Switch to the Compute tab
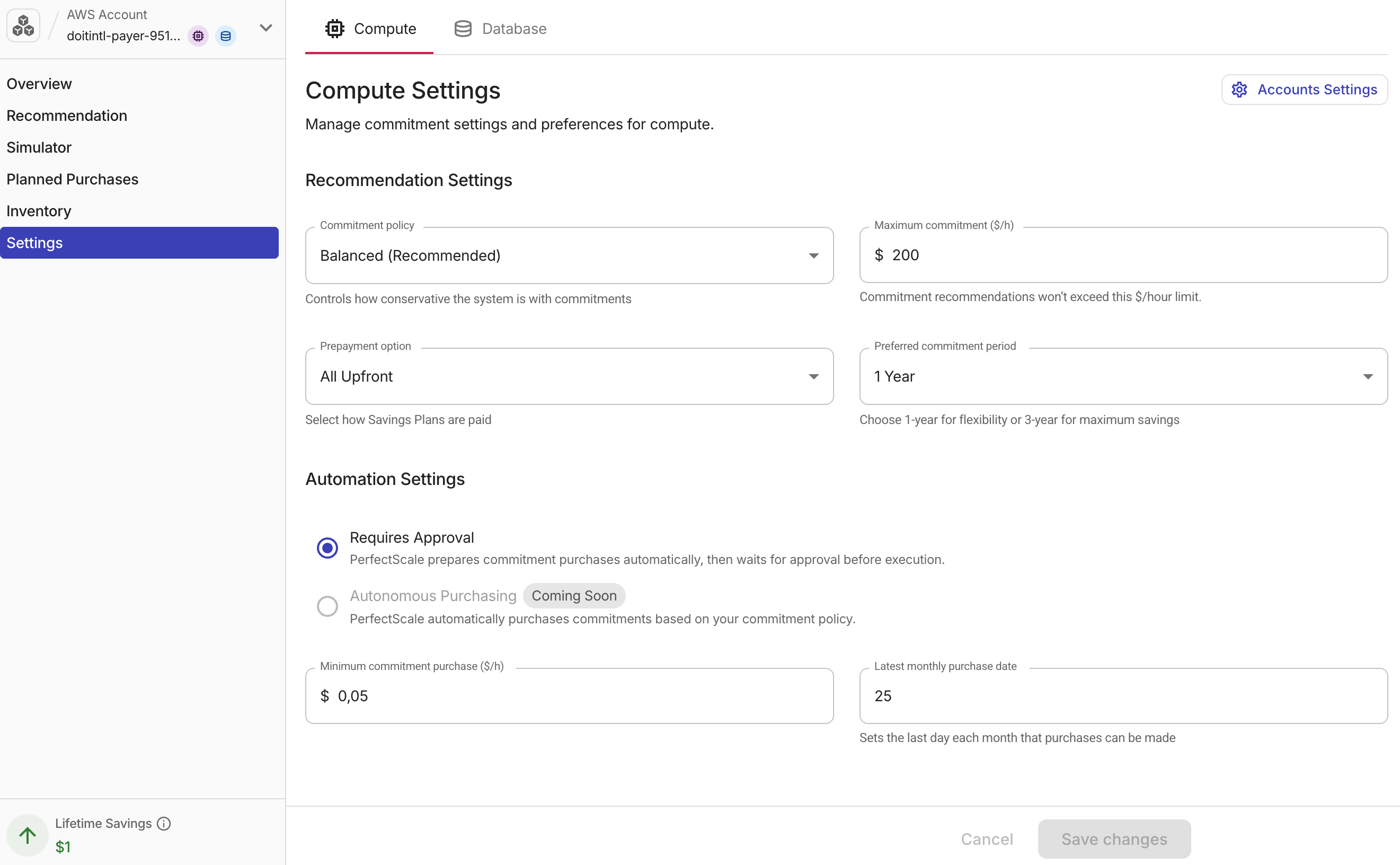This screenshot has height=865, width=1400. point(369,29)
